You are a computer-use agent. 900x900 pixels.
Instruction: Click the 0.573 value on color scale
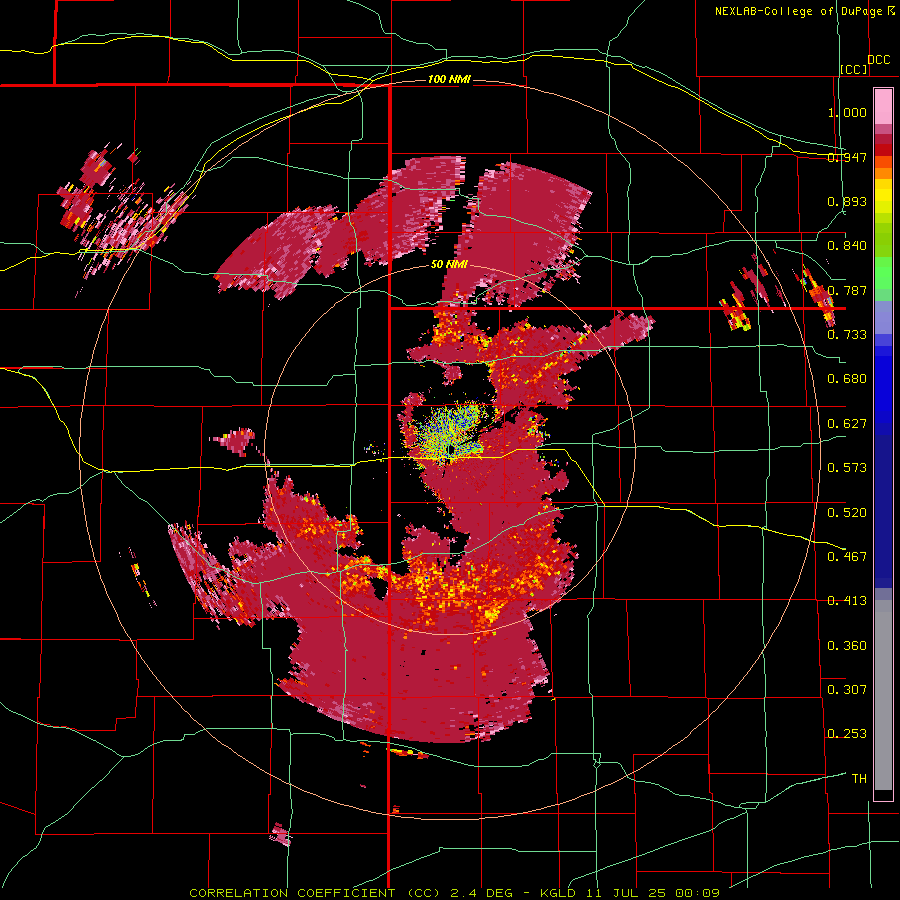847,468
